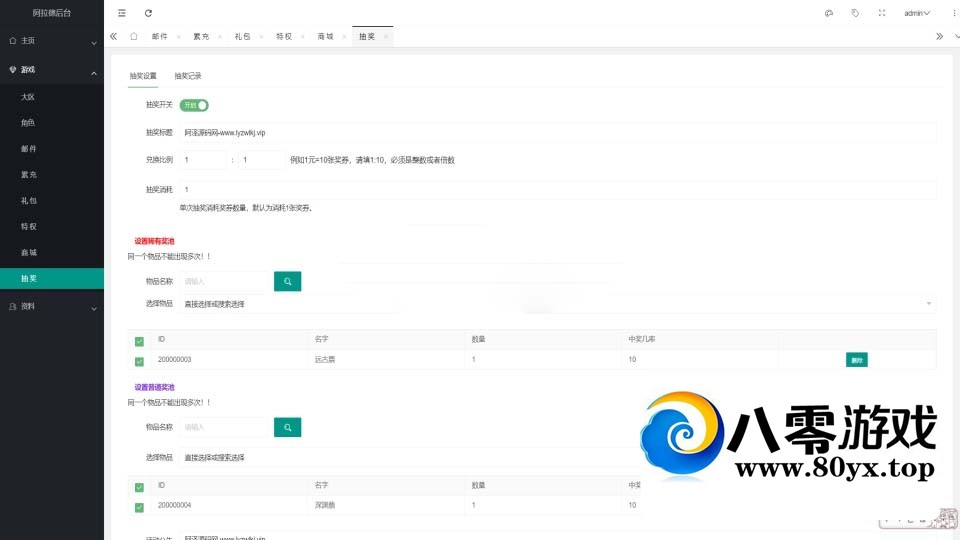
Task: Open 累充 in the sidebar
Action: (52, 174)
